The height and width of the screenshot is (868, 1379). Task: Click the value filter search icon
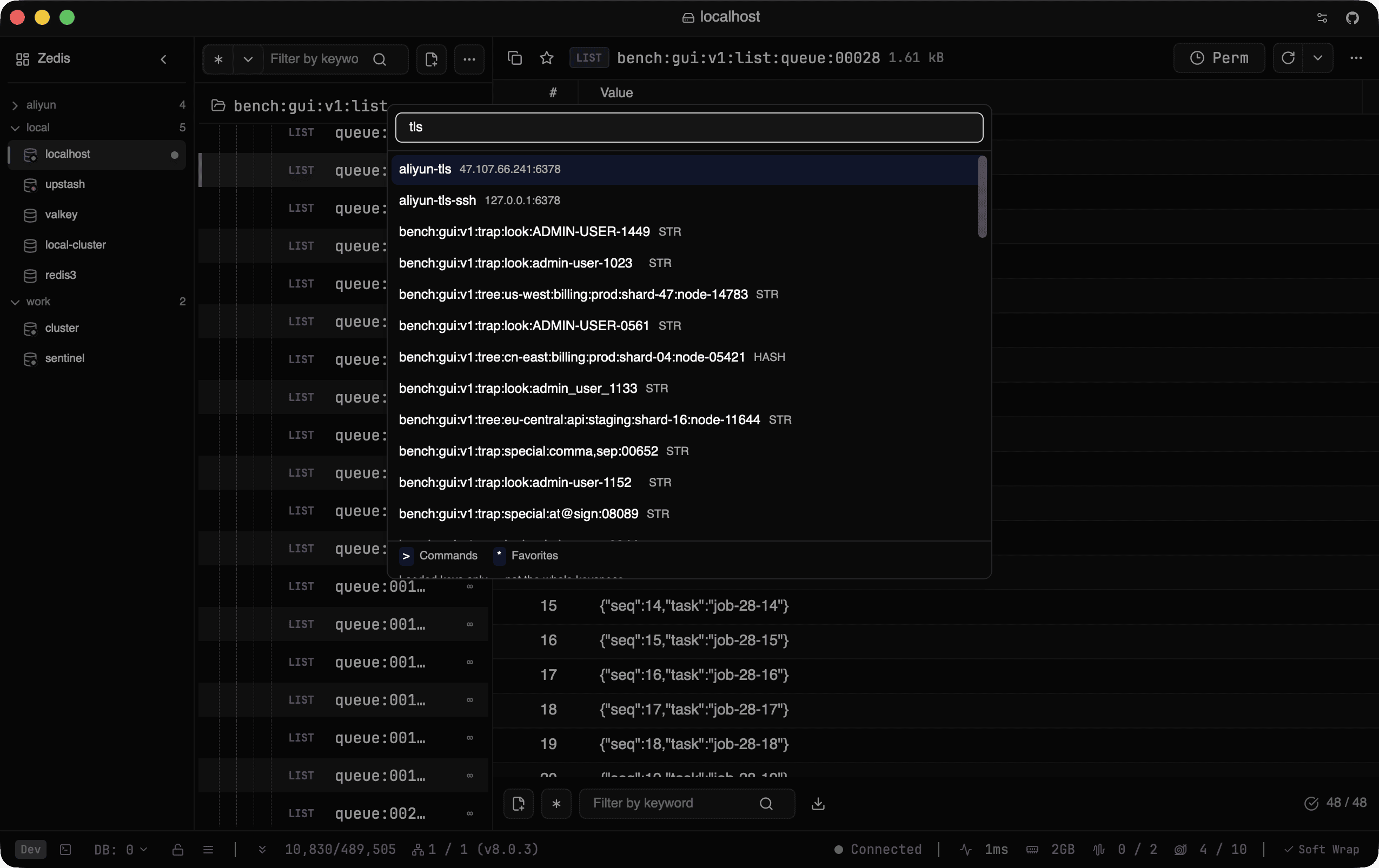click(x=766, y=804)
